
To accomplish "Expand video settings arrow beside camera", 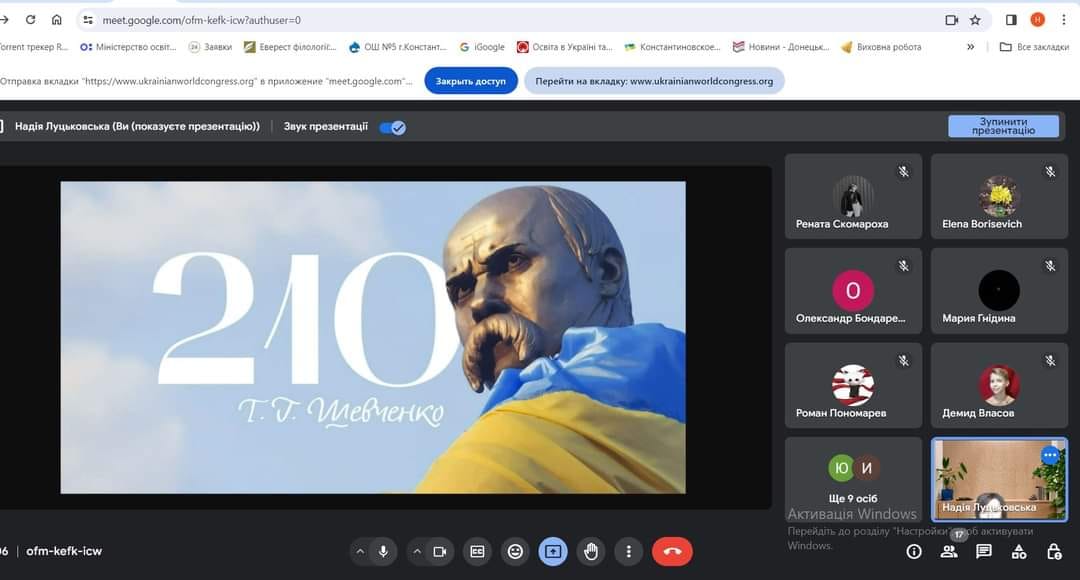I will pos(416,551).
